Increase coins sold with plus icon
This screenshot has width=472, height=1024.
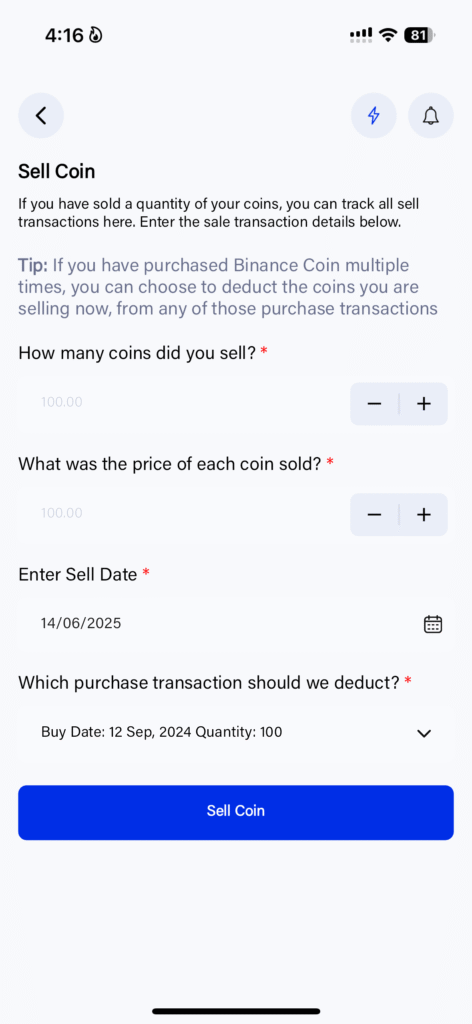[424, 404]
